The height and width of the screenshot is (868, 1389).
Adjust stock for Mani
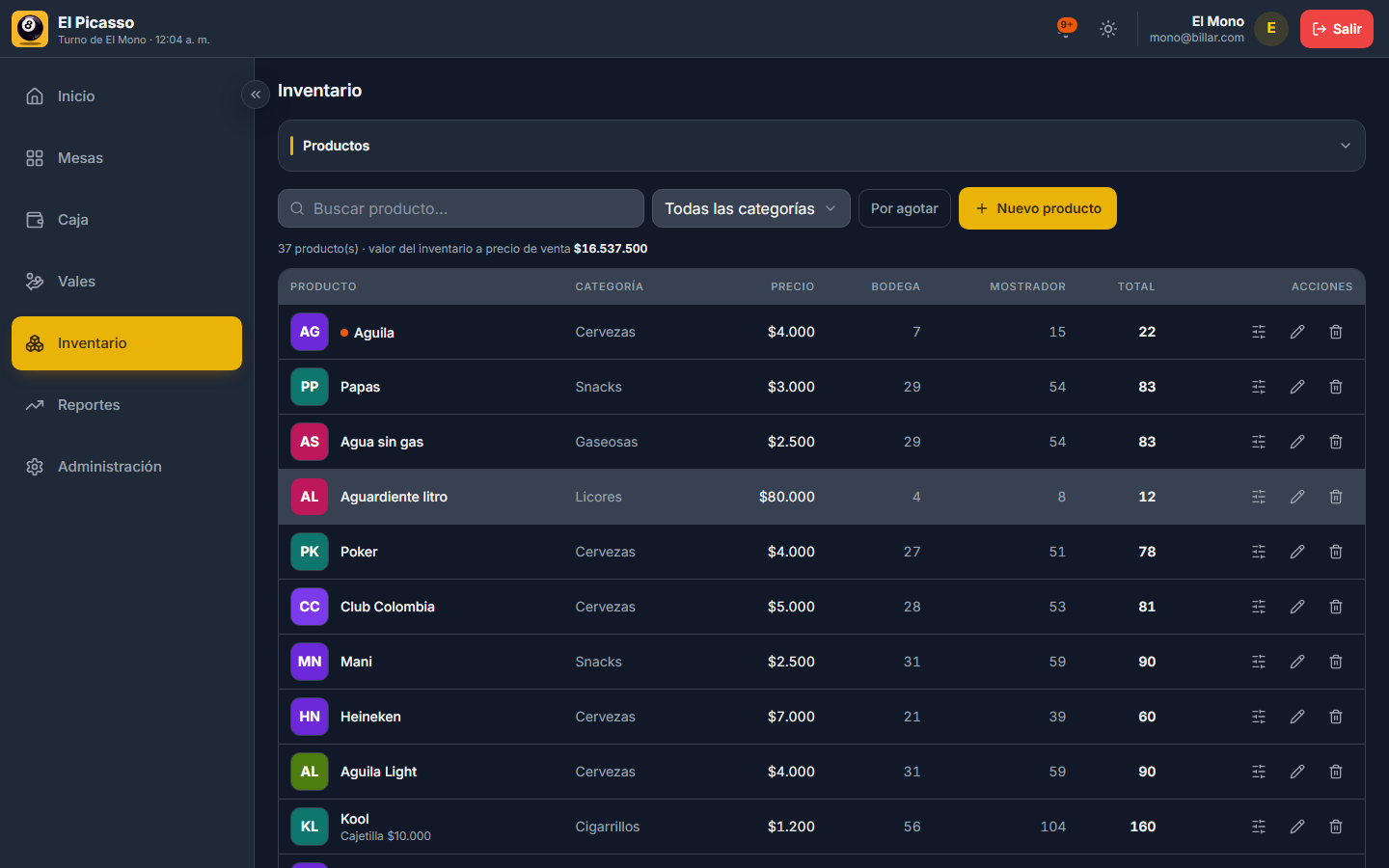1259,662
